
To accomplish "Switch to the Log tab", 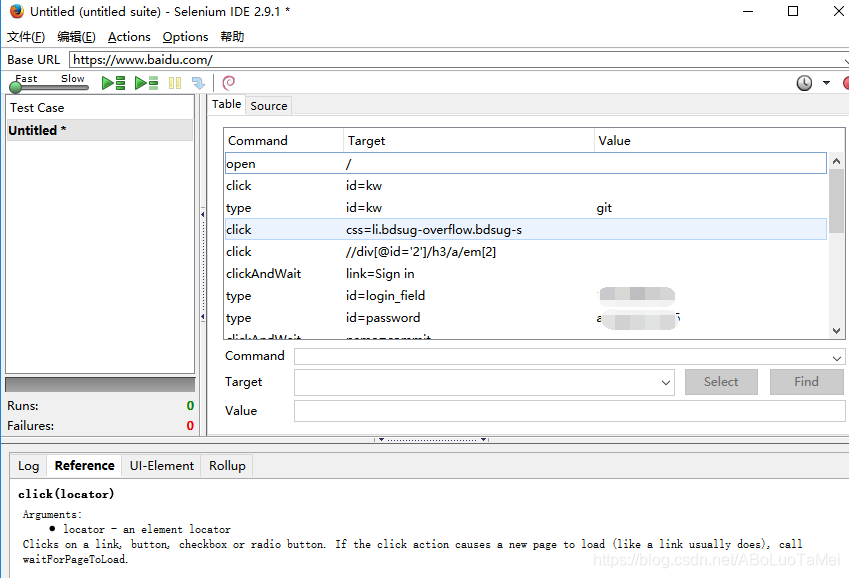I will coord(28,465).
